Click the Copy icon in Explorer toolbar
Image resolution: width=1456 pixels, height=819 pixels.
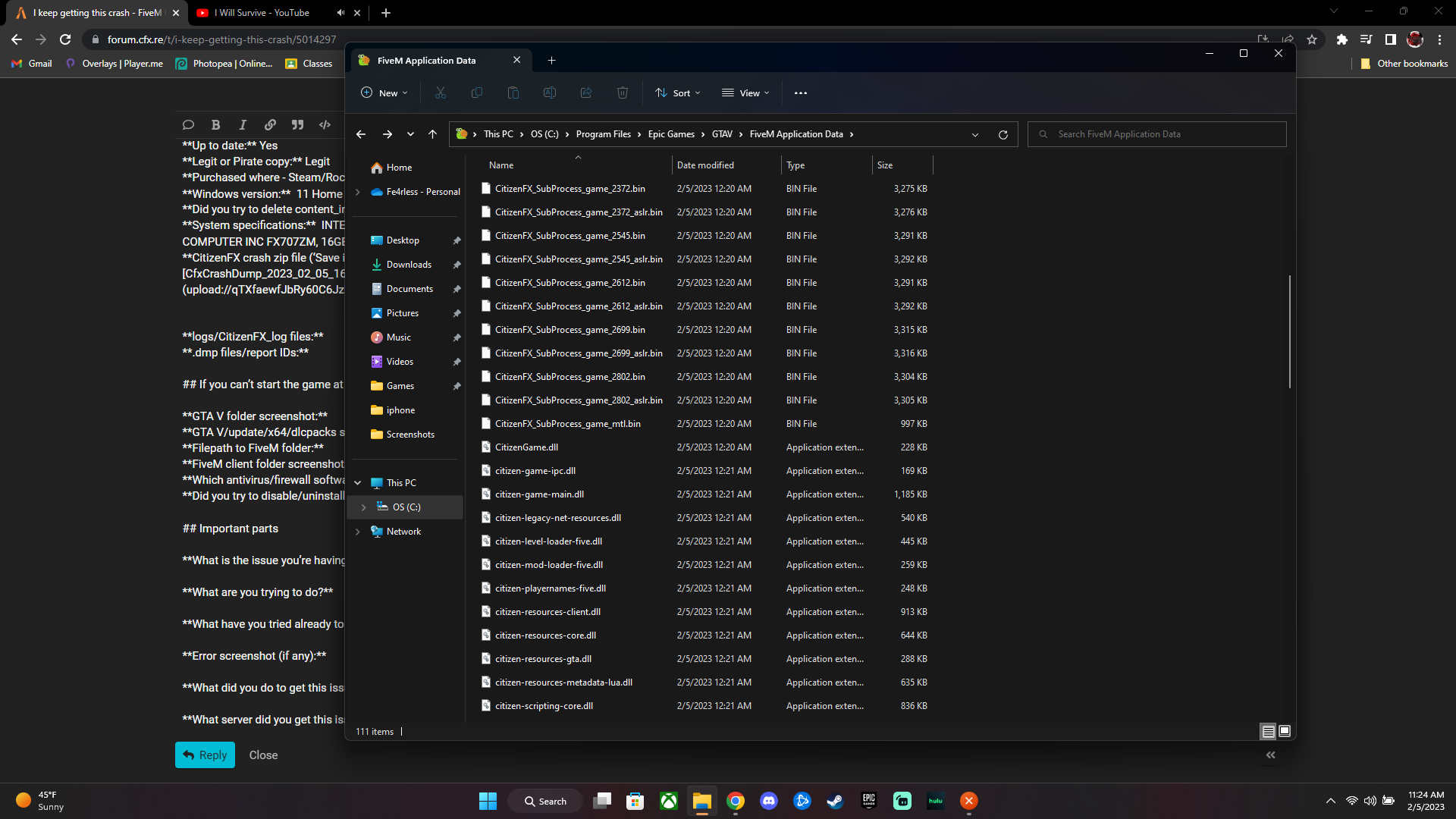[477, 93]
